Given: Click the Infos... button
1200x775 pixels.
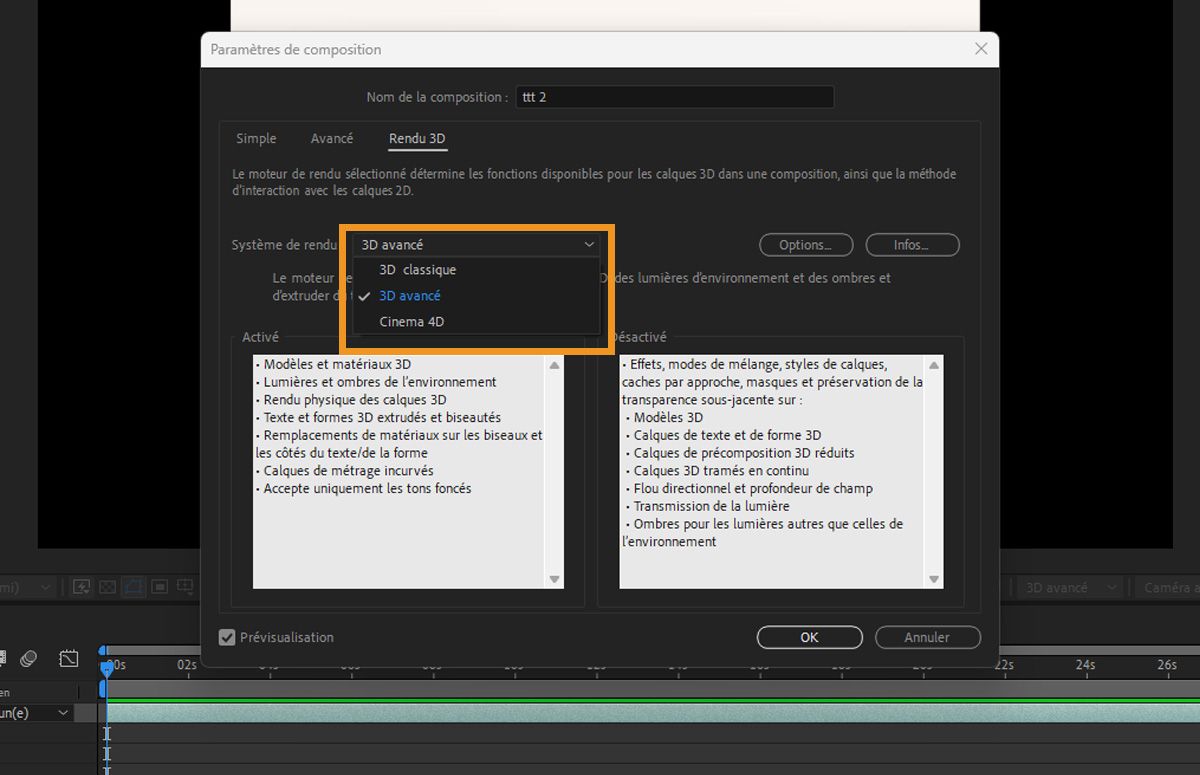Looking at the screenshot, I should (x=911, y=244).
